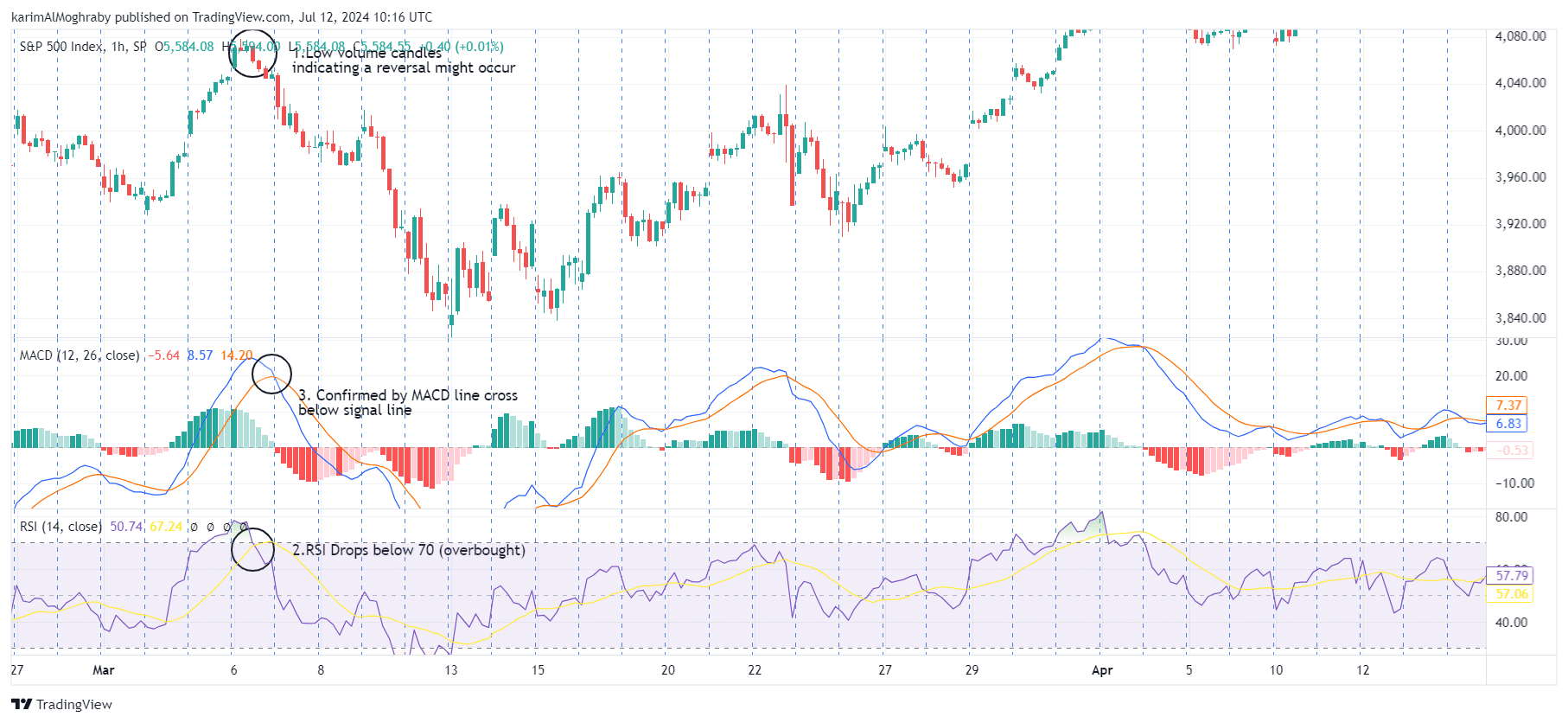
Task: Click the 80.00 label on RSI axis
Action: click(1511, 517)
